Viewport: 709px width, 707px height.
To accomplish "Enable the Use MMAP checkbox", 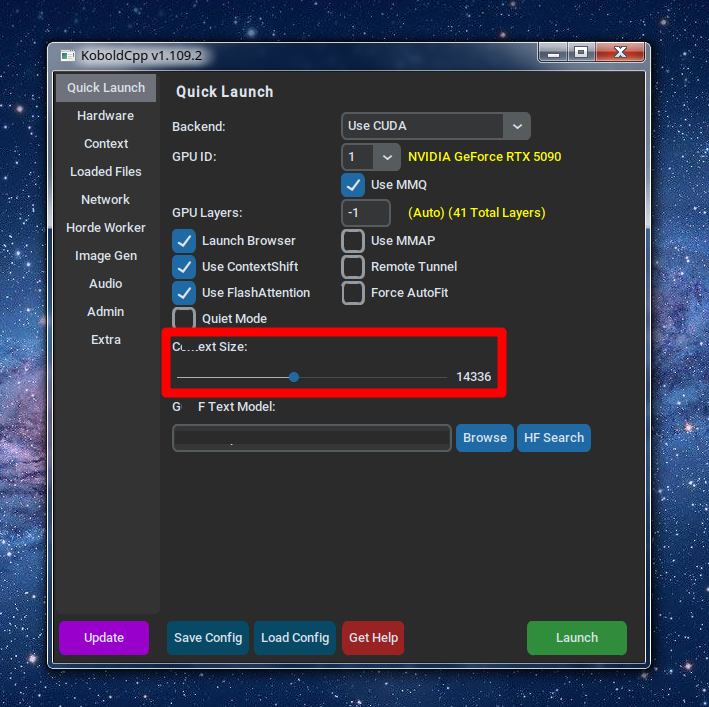I will click(x=353, y=241).
